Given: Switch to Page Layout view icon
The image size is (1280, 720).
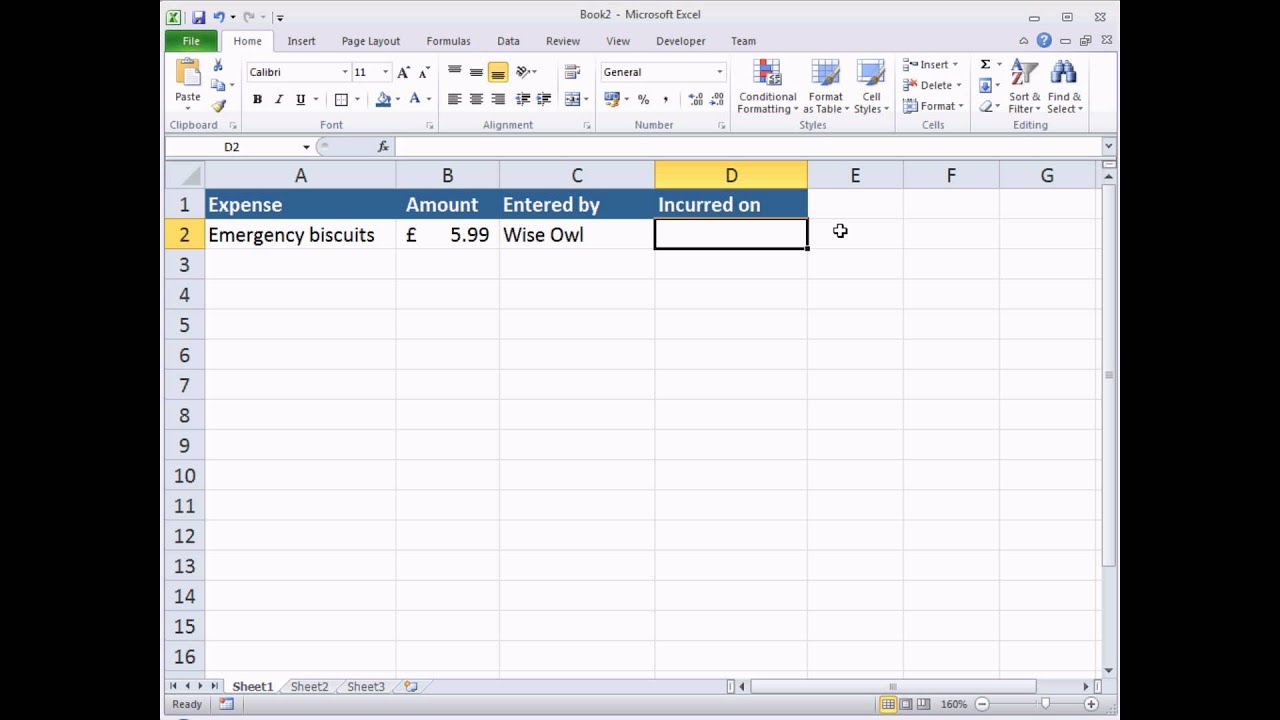Looking at the screenshot, I should click(905, 704).
